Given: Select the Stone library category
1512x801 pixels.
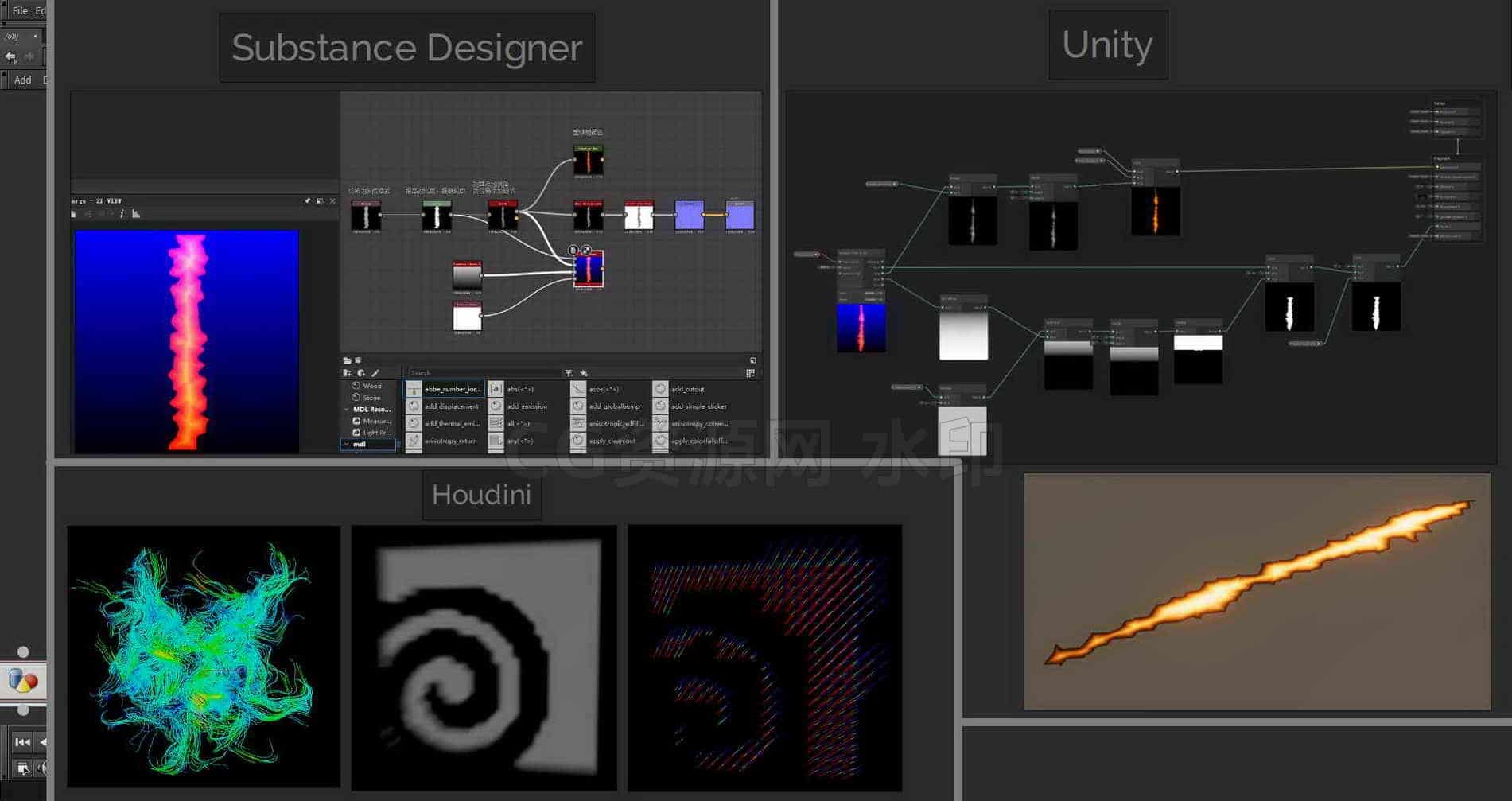Looking at the screenshot, I should coord(371,397).
